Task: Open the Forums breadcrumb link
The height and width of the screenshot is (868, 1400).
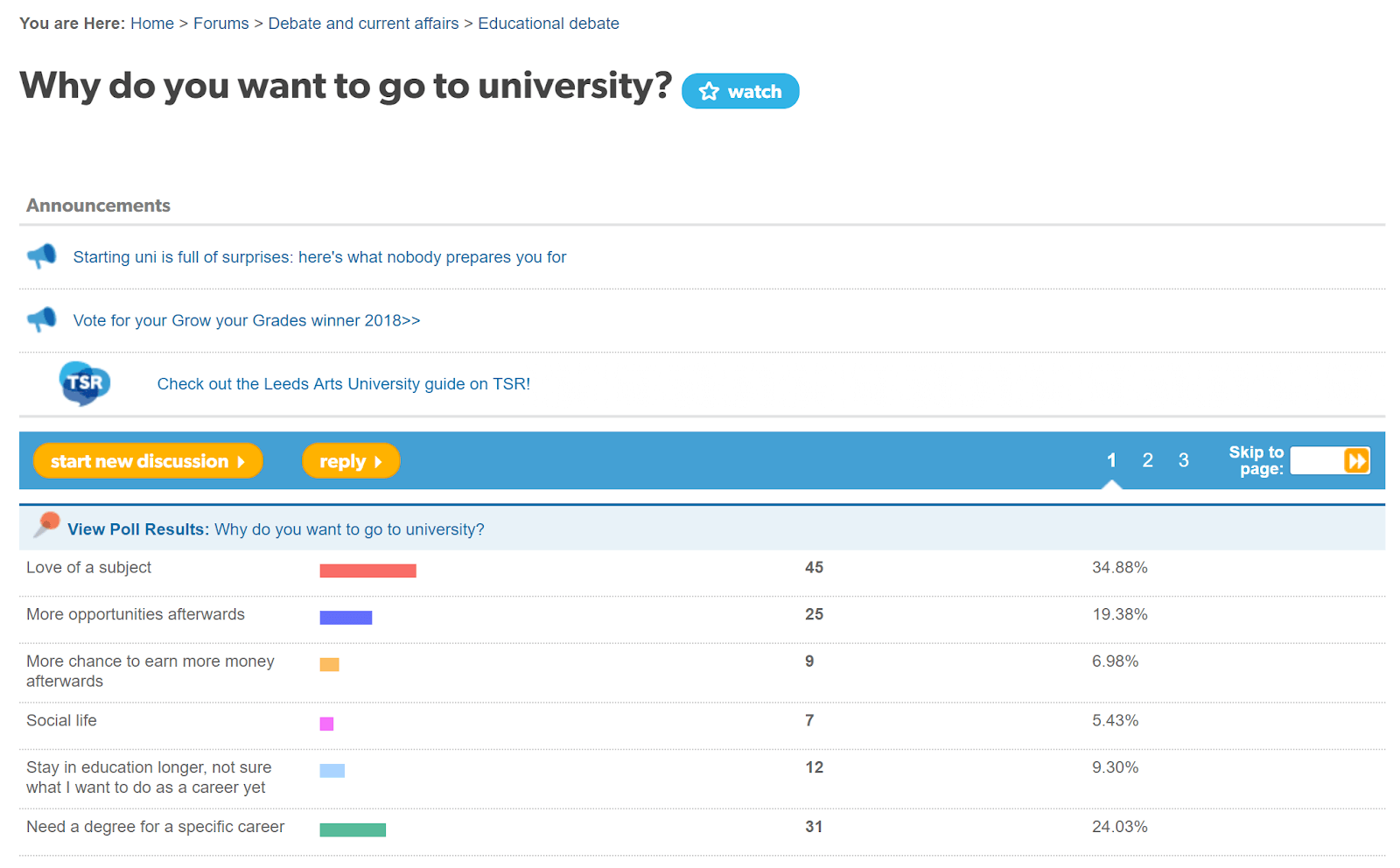Action: (220, 24)
